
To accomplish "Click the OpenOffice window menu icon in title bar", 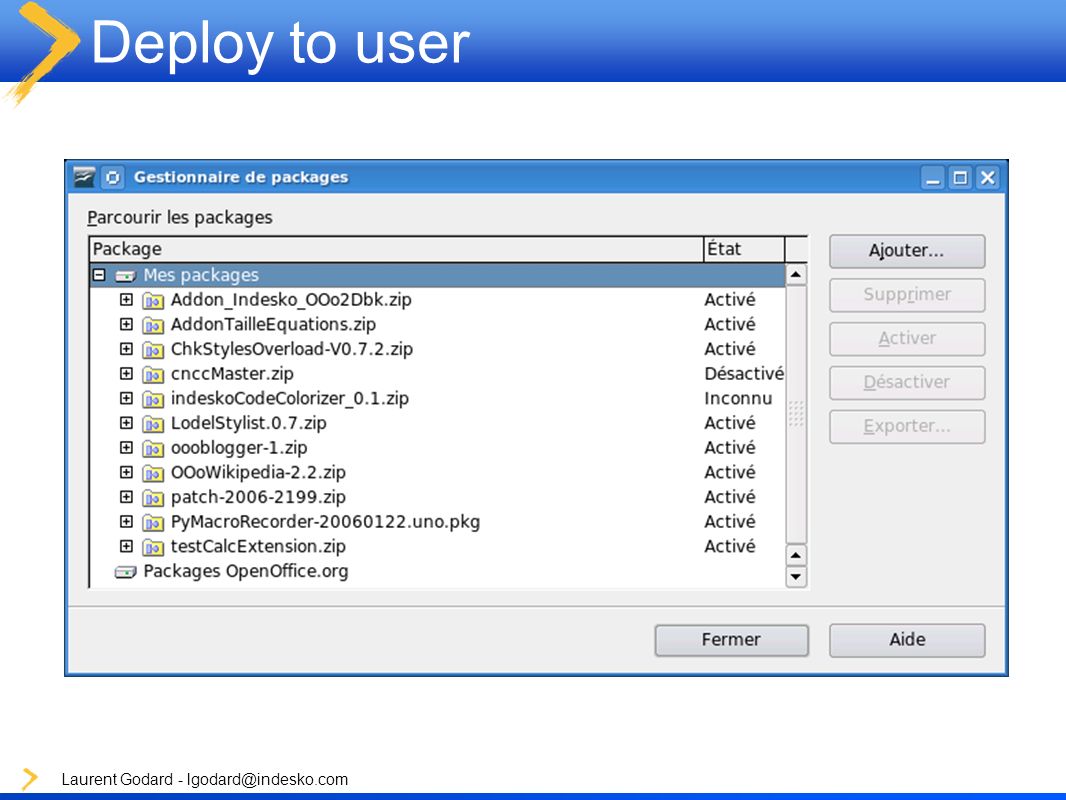I will point(84,177).
